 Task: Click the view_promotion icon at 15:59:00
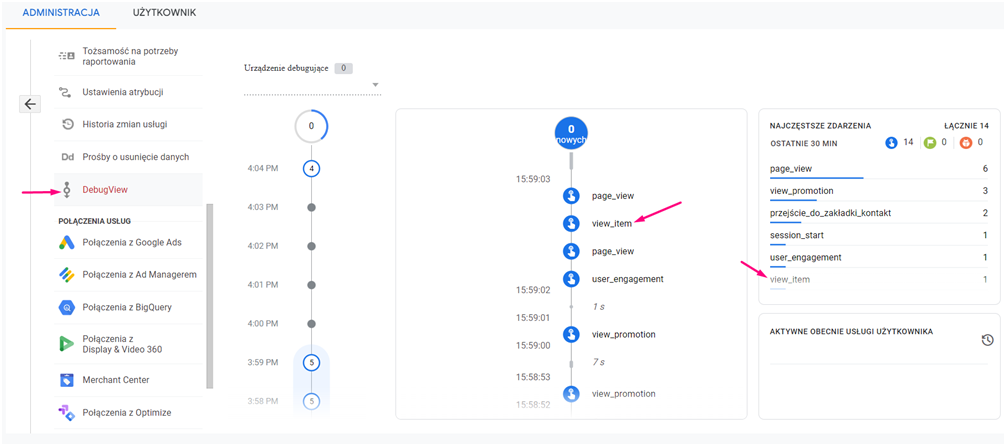pos(571,334)
